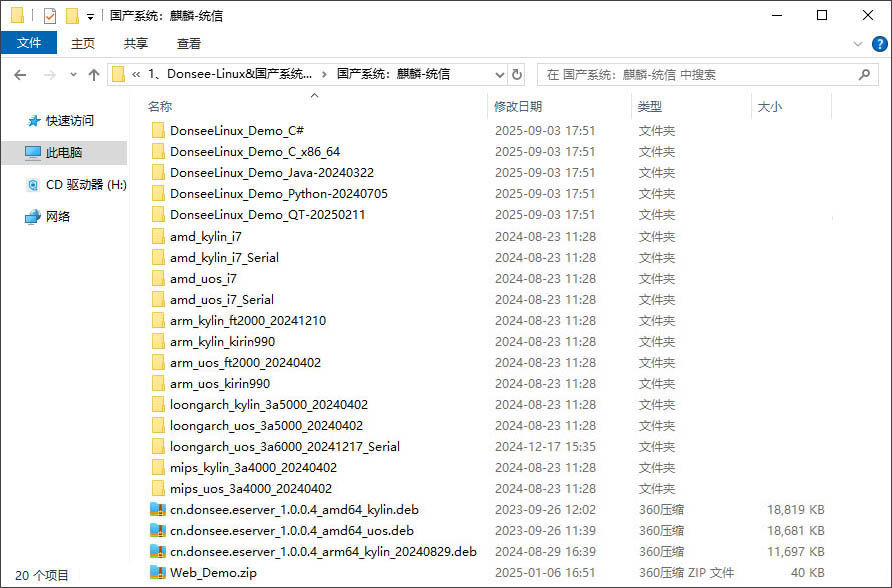Create new folder via quick access toolbar icon

coord(73,14)
